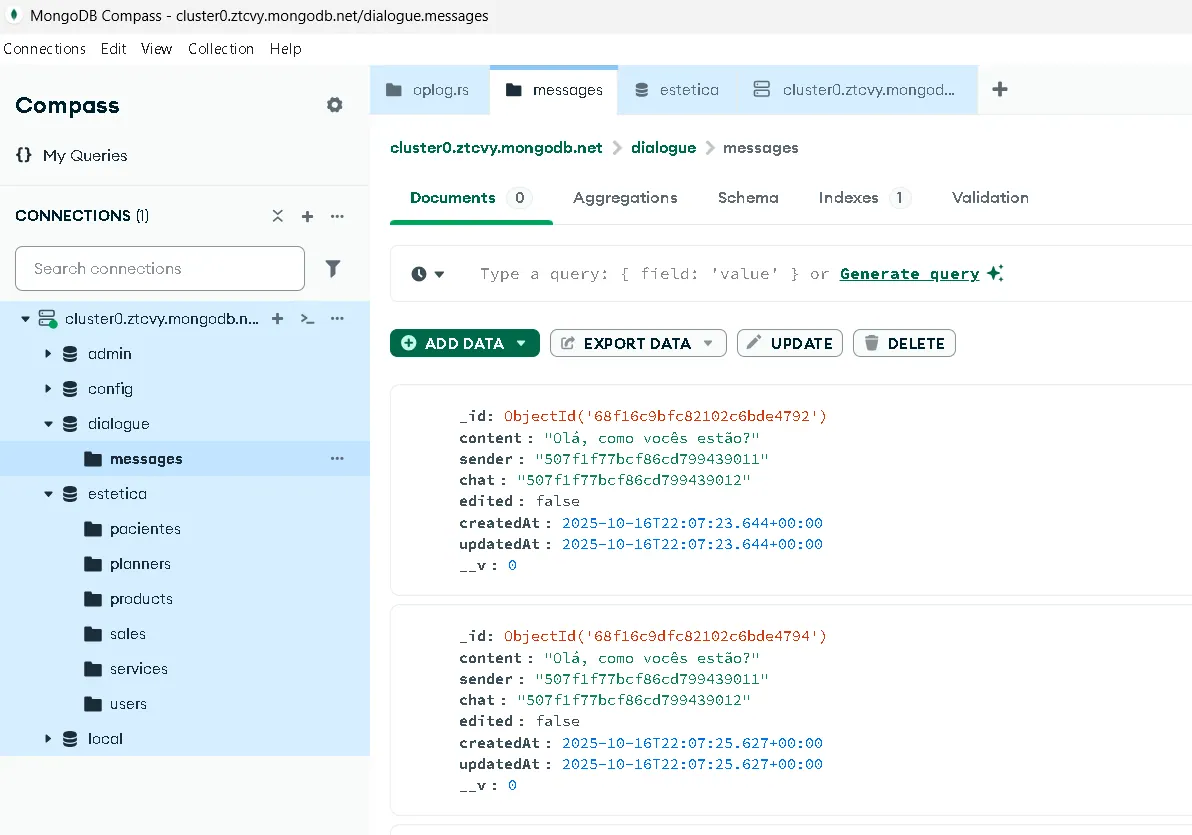Click the filter connections funnel icon
The height and width of the screenshot is (835, 1192).
[x=333, y=268]
